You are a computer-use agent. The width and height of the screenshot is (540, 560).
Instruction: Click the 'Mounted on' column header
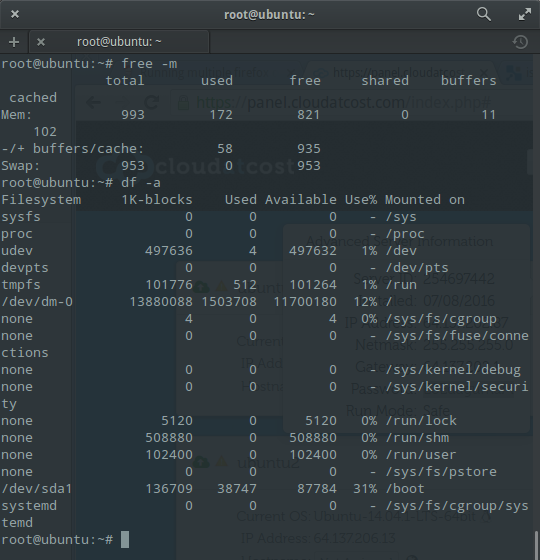425,200
